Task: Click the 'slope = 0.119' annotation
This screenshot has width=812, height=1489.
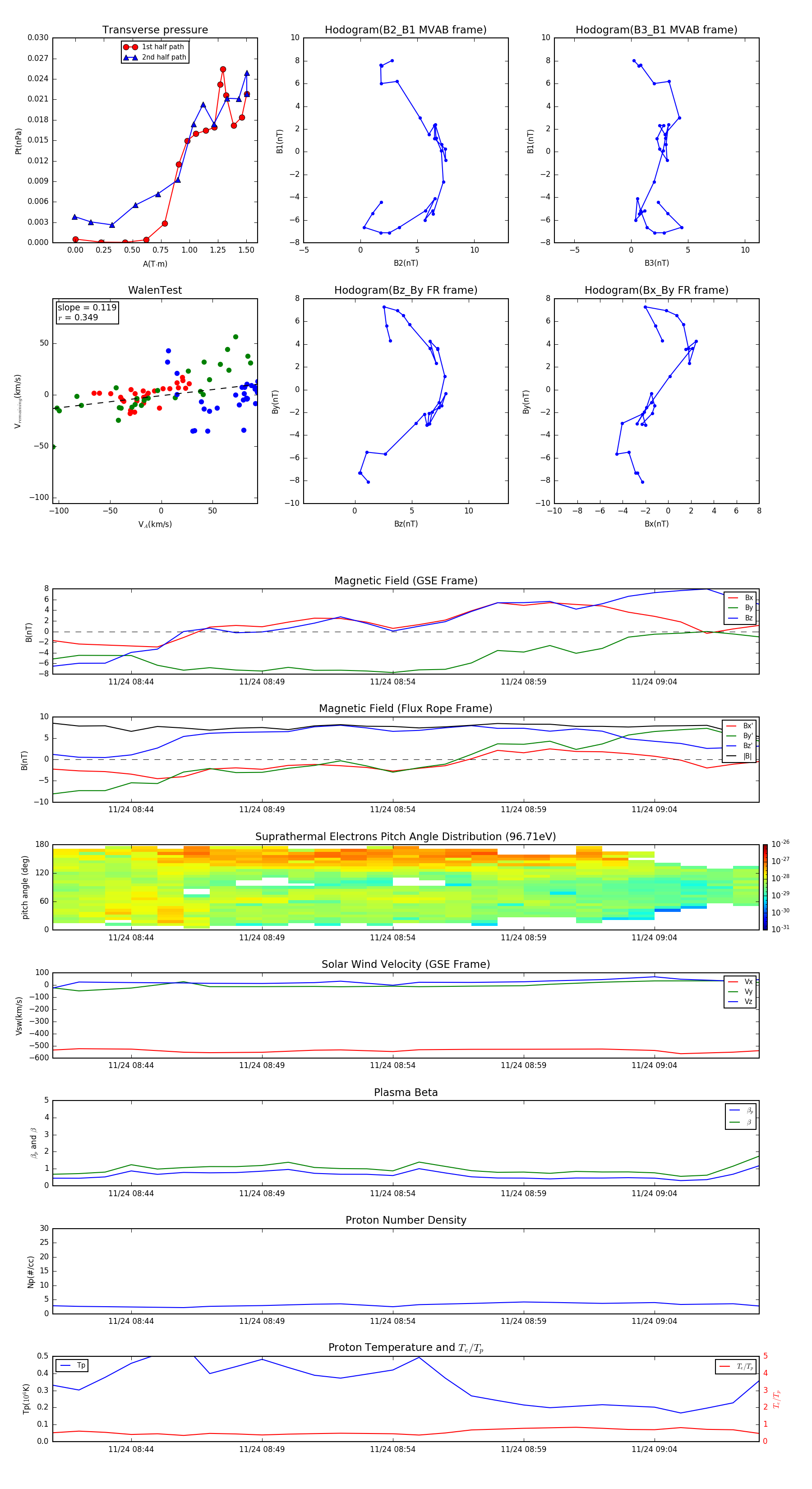Action: tap(87, 308)
